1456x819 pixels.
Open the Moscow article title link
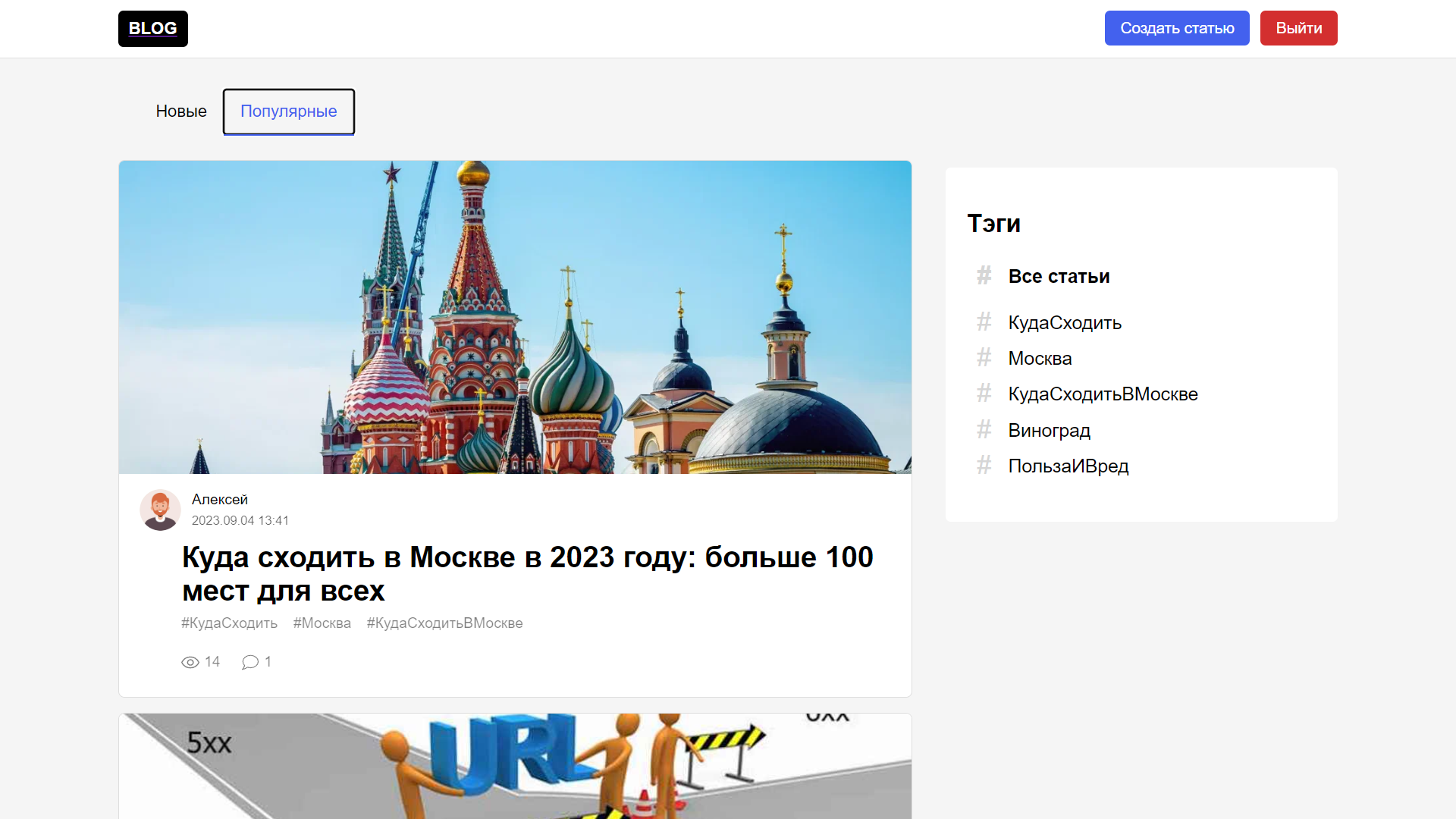click(528, 573)
